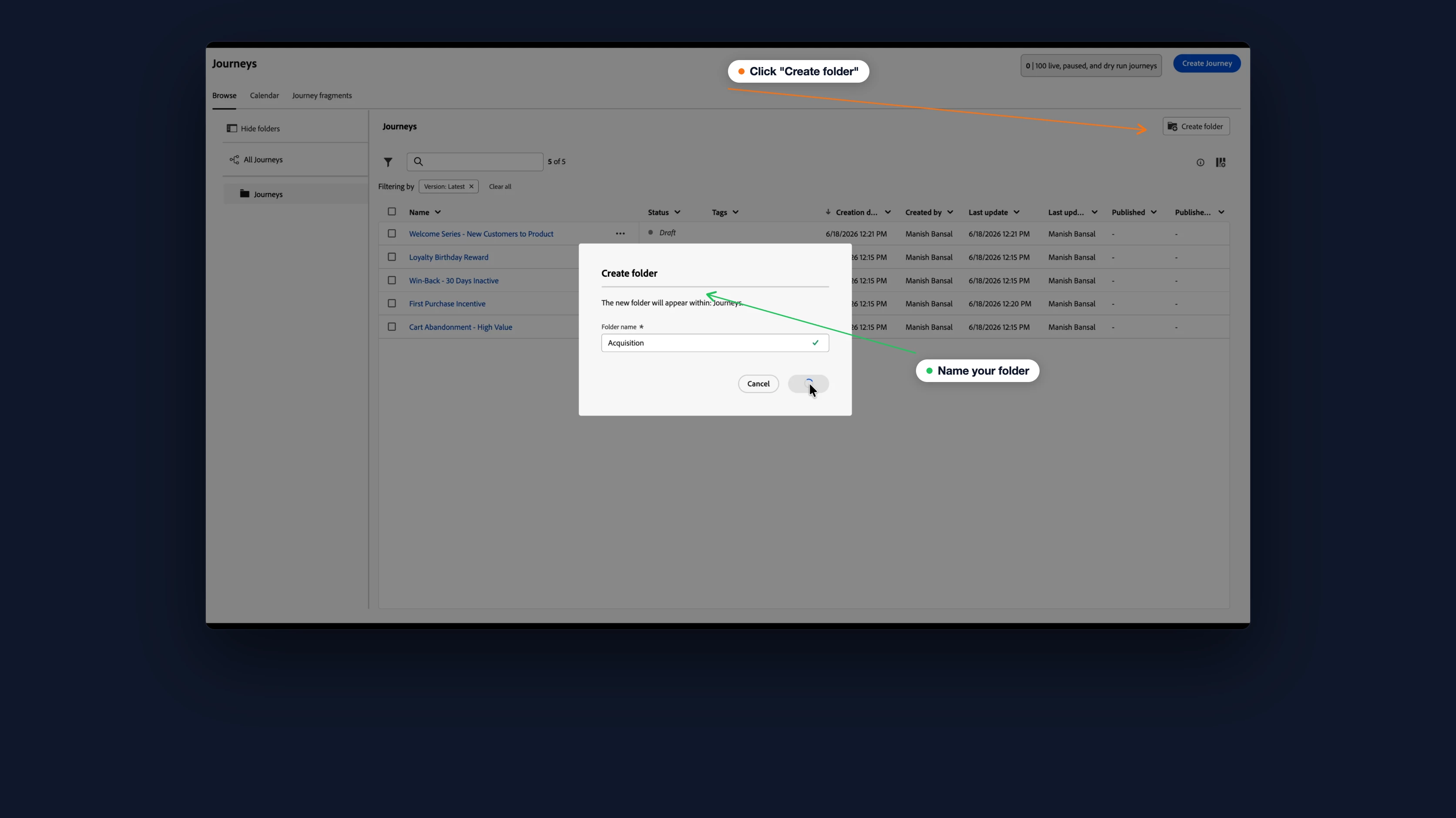The width and height of the screenshot is (1456, 818).
Task: Switch to the Browse tab
Action: (225, 96)
